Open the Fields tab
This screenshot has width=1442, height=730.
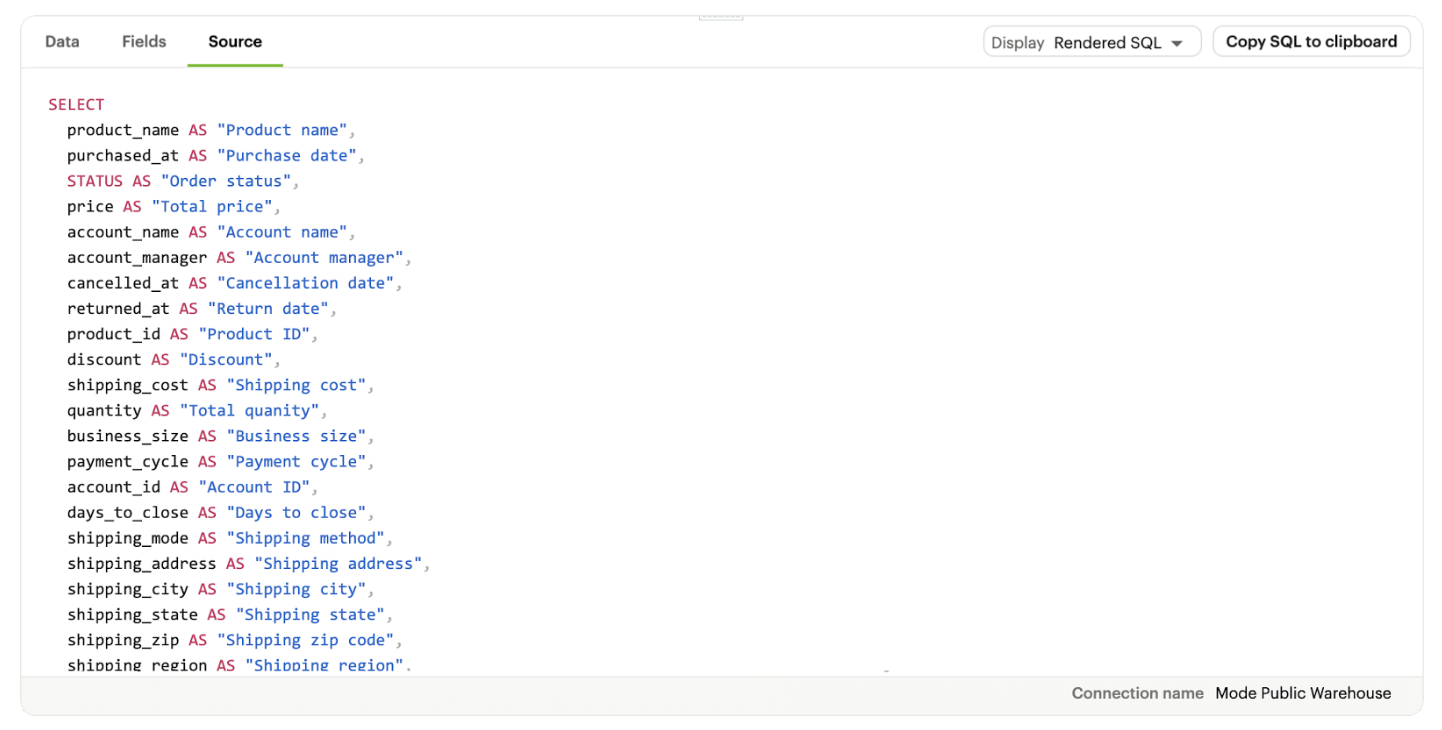click(x=144, y=42)
